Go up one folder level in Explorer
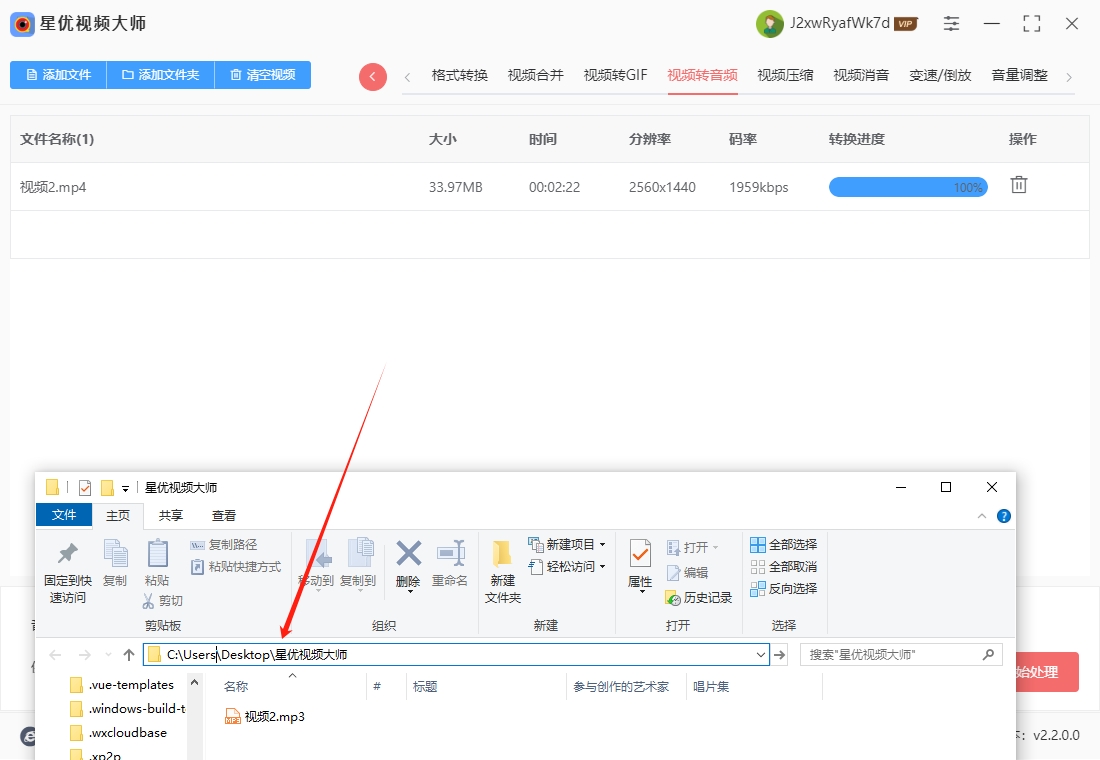The image size is (1100, 760). click(128, 655)
